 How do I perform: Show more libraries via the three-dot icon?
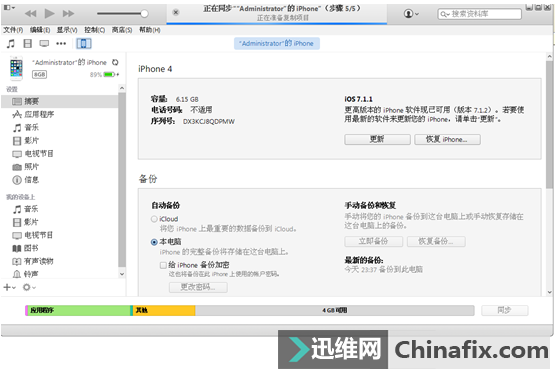coord(61,44)
